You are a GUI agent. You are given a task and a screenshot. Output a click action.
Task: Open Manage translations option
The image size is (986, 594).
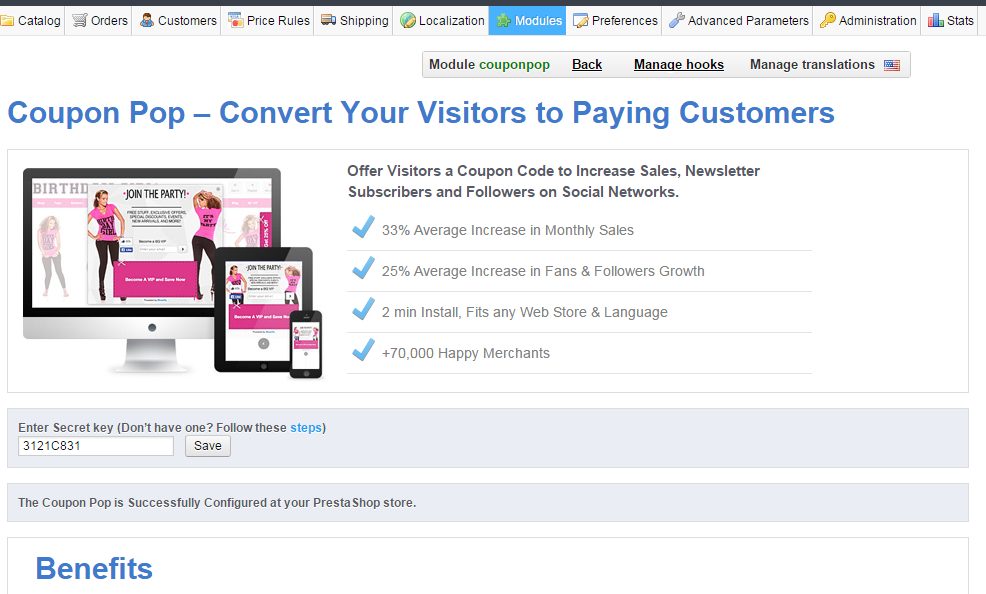812,65
